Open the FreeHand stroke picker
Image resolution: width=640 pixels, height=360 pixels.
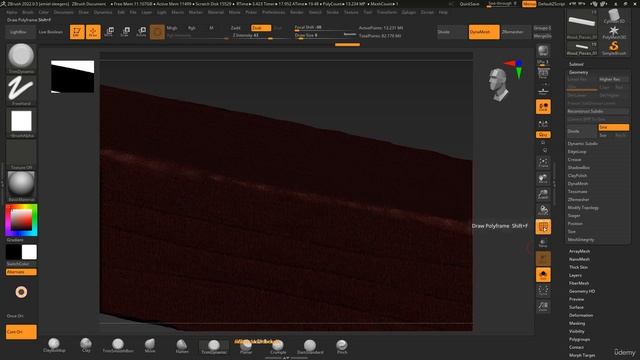21,91
